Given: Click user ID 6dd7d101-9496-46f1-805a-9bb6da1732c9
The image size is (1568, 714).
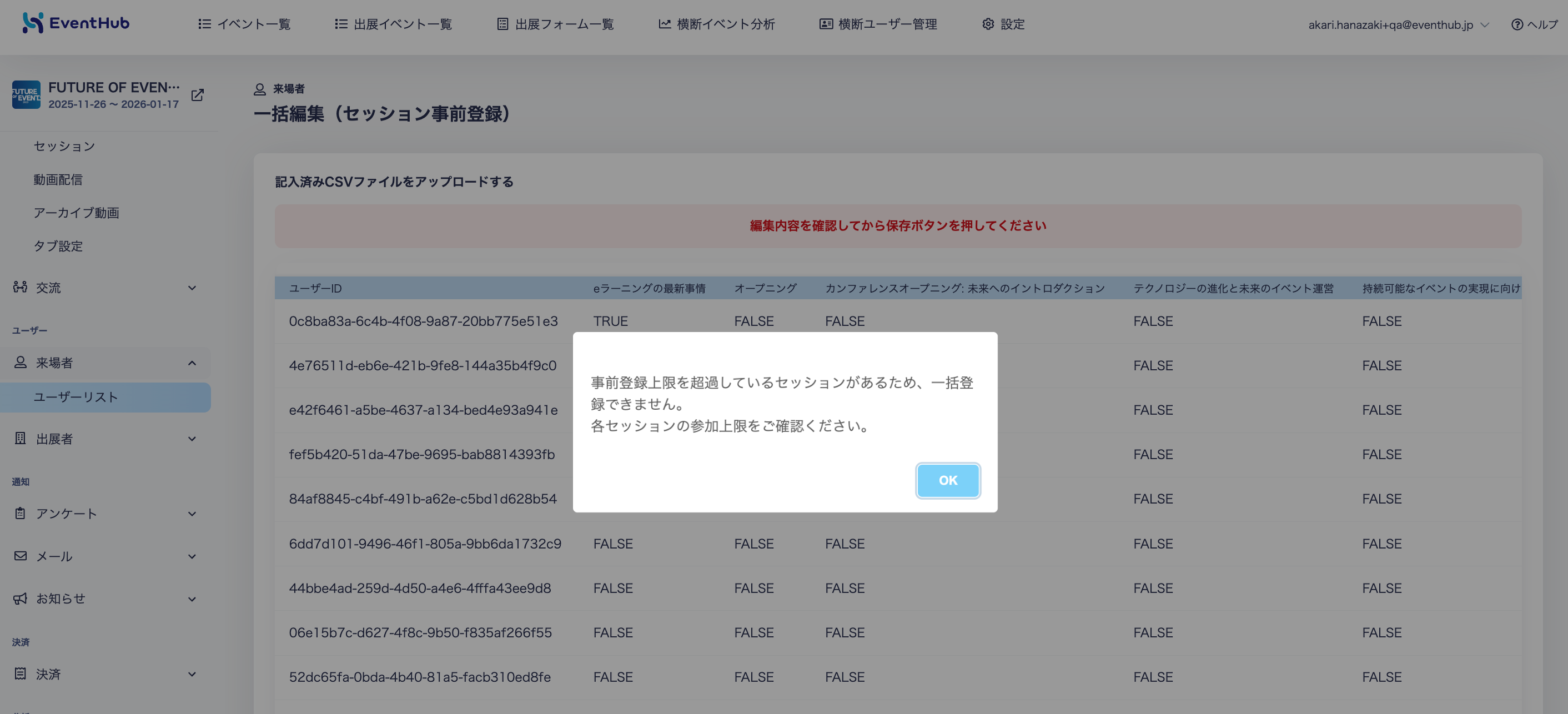Looking at the screenshot, I should point(425,544).
